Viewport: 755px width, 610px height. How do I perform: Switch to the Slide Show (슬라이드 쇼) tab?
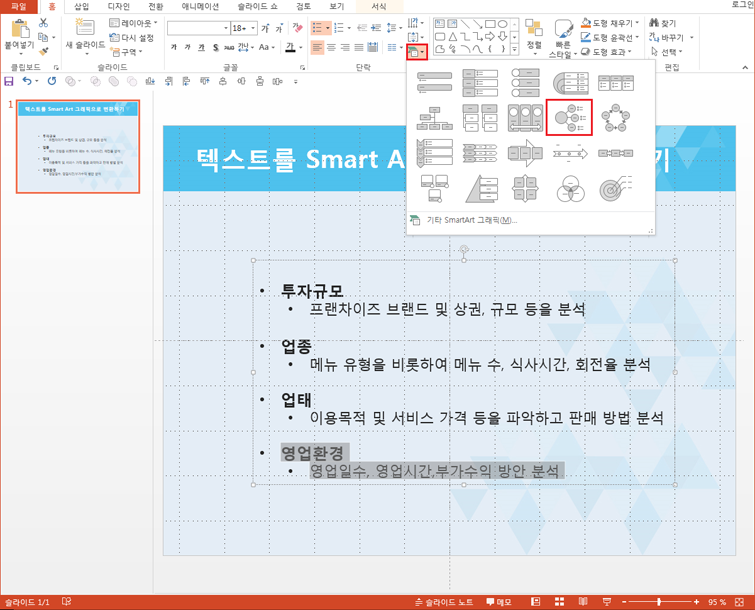tap(257, 6)
